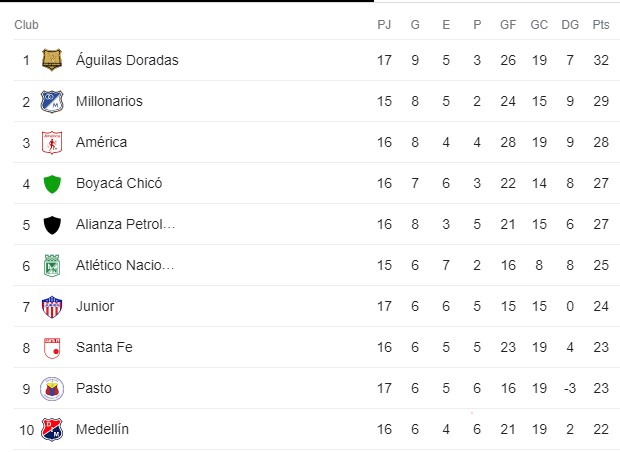Open the América red crest icon
Image resolution: width=620 pixels, height=452 pixels.
(52, 142)
